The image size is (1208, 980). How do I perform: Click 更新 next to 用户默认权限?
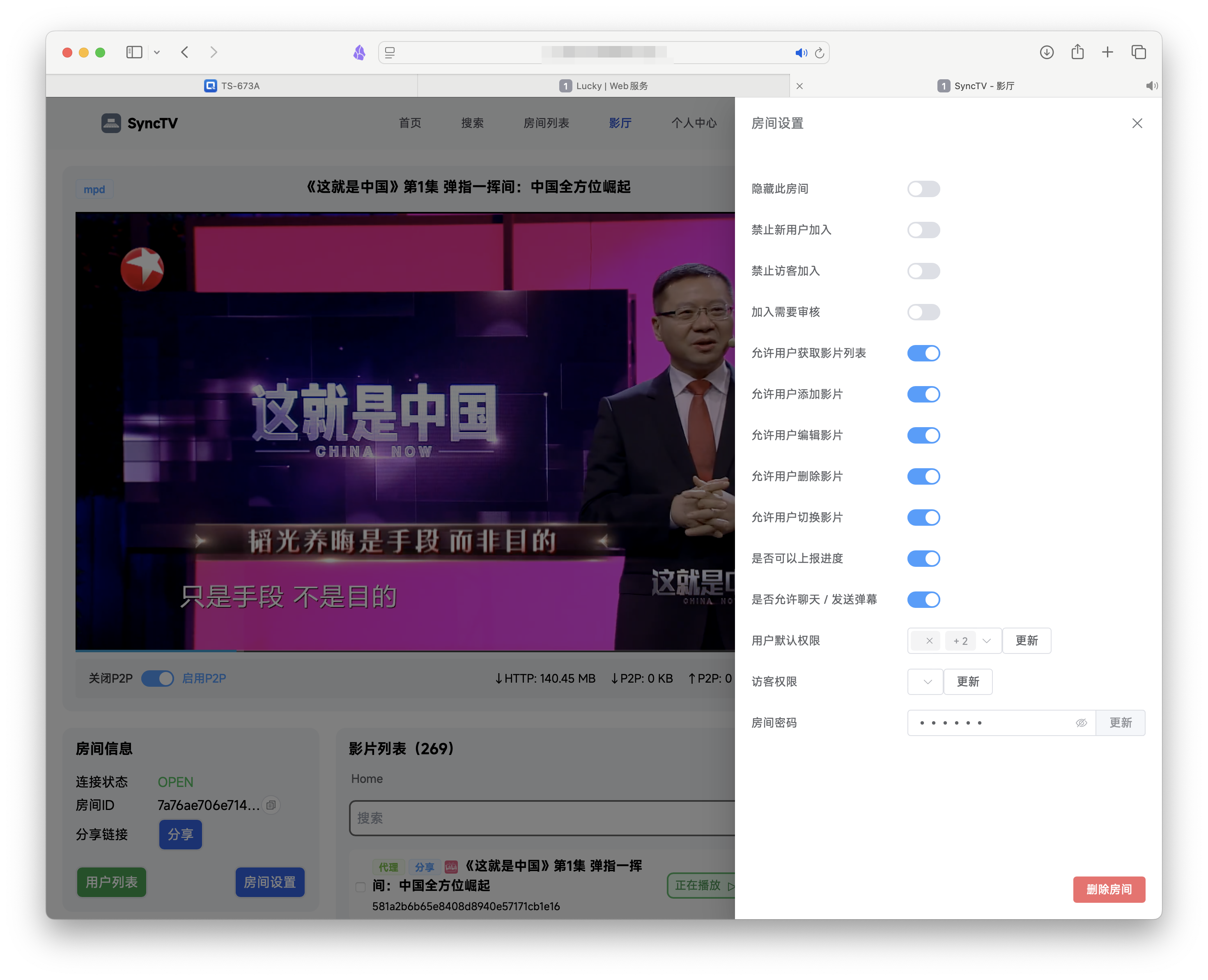1027,641
